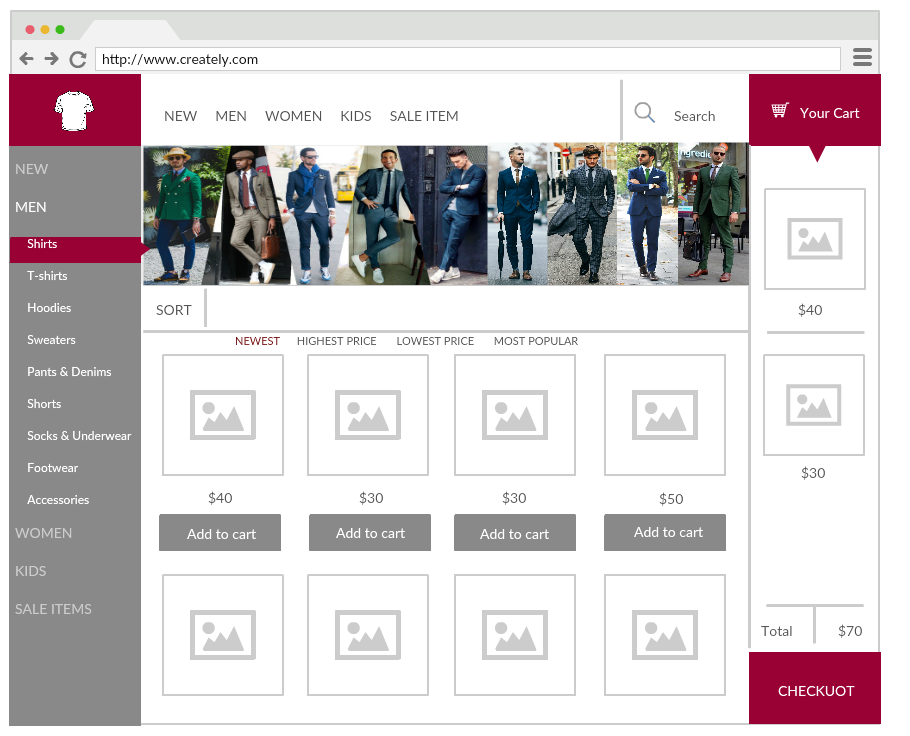Open the browser hamburger menu
Viewport: 910px width, 736px height.
(862, 58)
